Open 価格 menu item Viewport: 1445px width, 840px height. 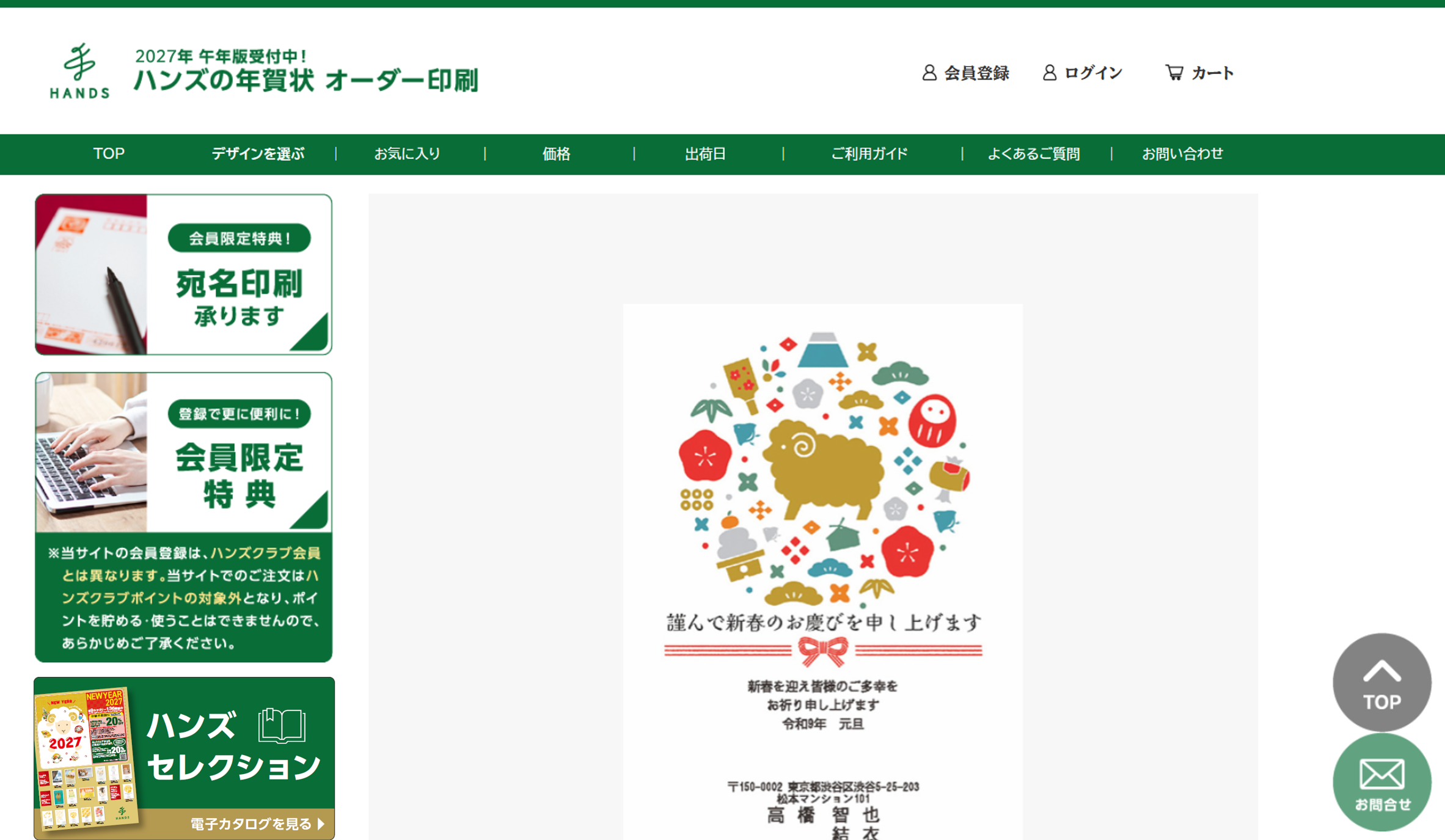[x=557, y=154]
